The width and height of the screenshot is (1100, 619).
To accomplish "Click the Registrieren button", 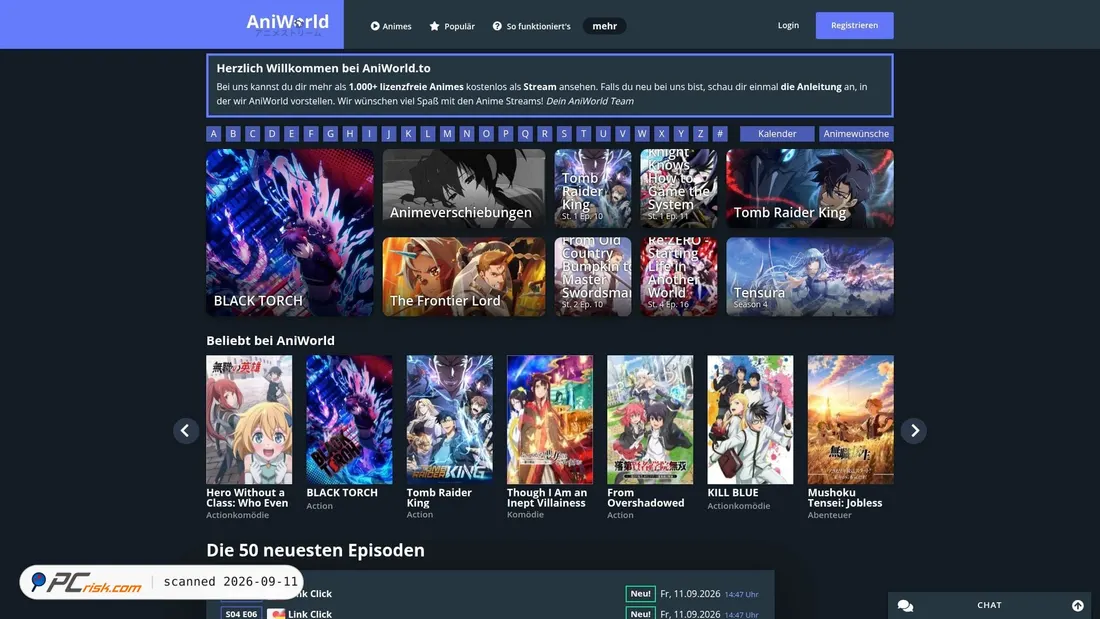I will click(854, 25).
